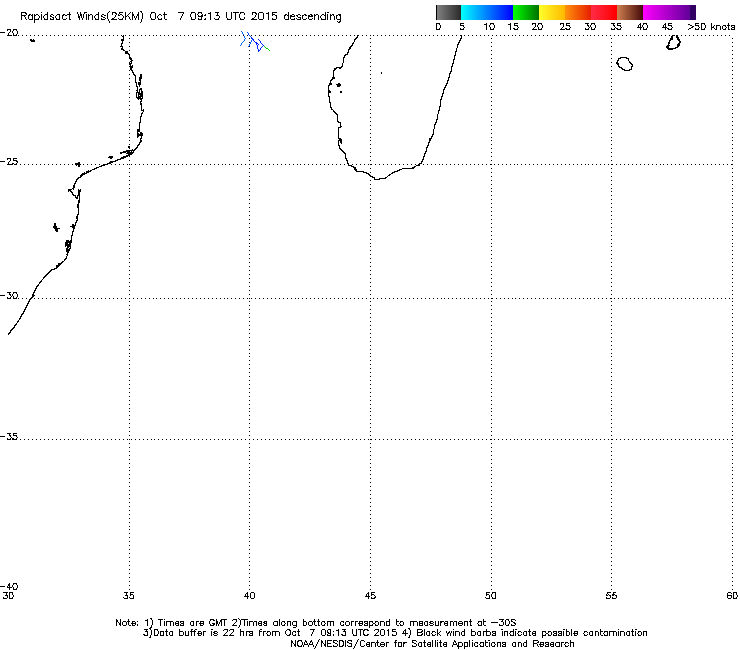Click the blue wind barbs near 40E
Viewport: 740px width, 650px height.
[x=254, y=42]
